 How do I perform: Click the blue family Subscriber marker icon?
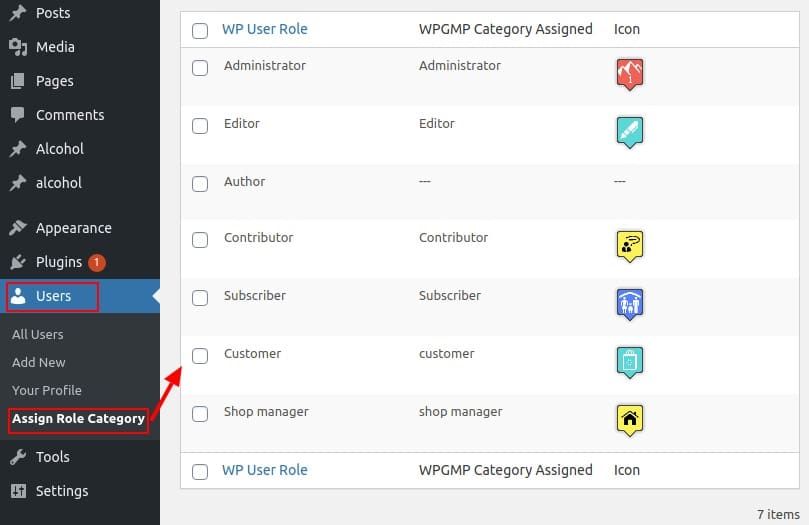[630, 304]
